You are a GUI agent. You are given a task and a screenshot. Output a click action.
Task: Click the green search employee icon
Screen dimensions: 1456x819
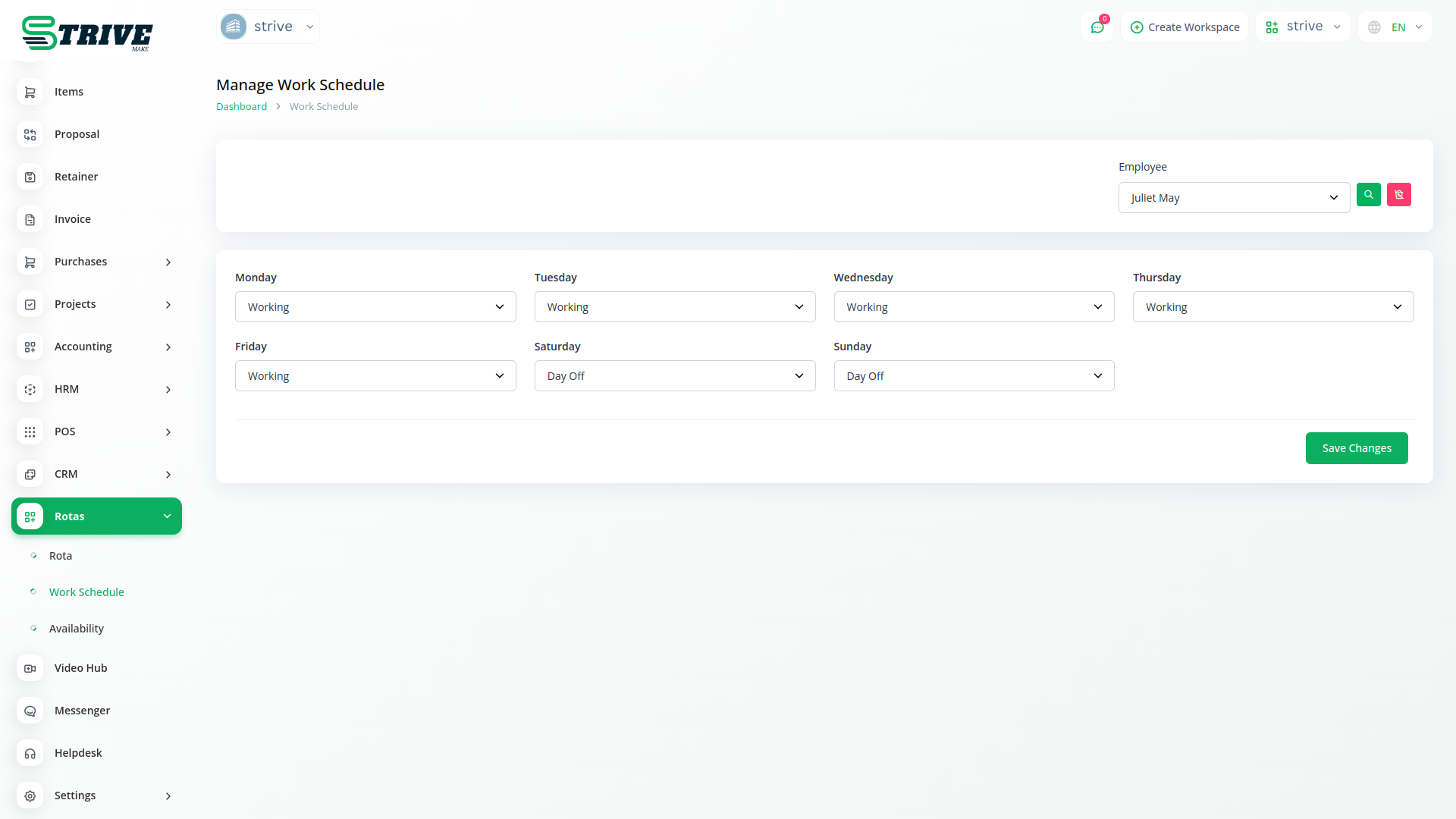[1368, 195]
